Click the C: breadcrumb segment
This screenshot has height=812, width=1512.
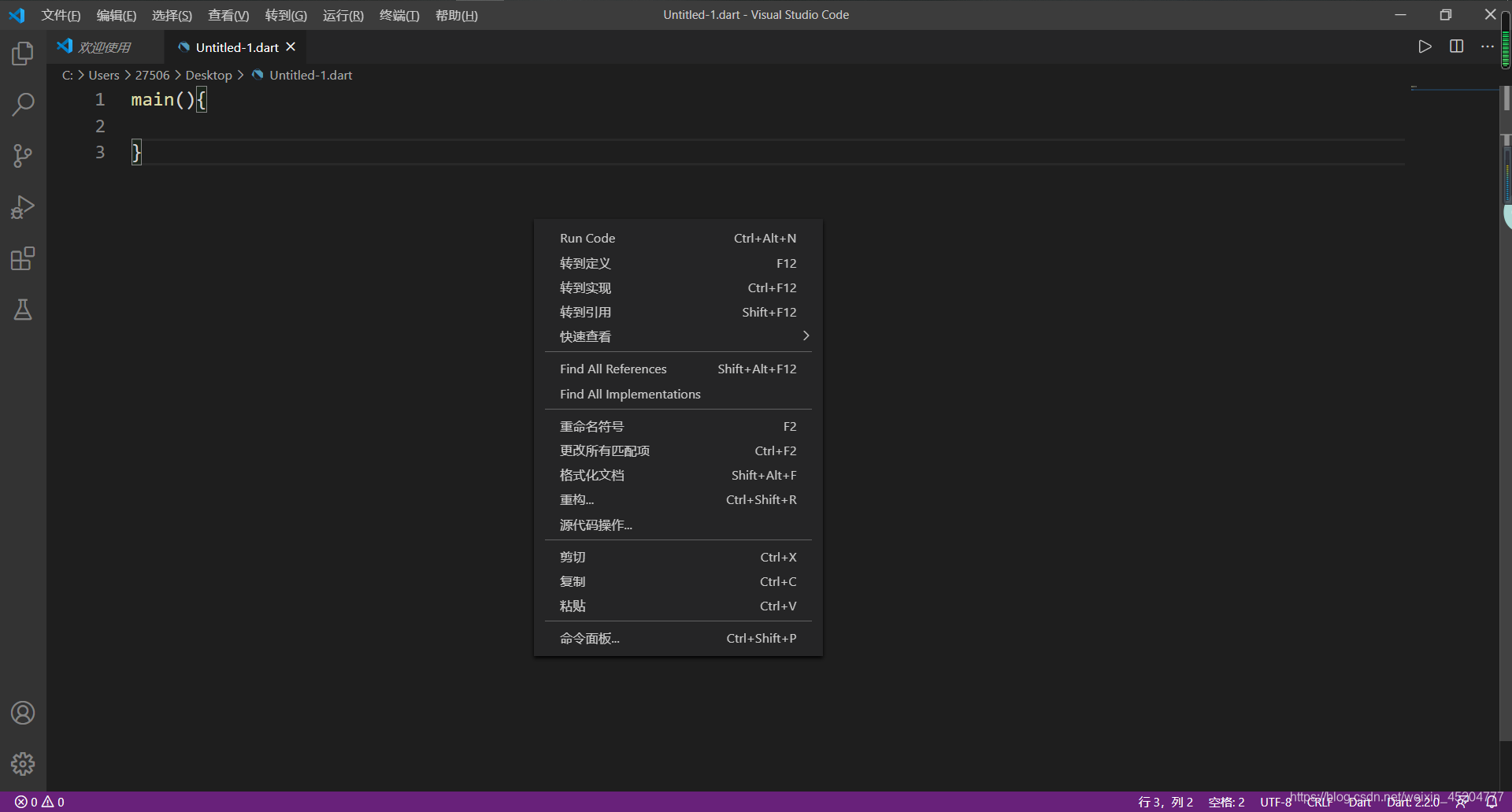[x=68, y=75]
